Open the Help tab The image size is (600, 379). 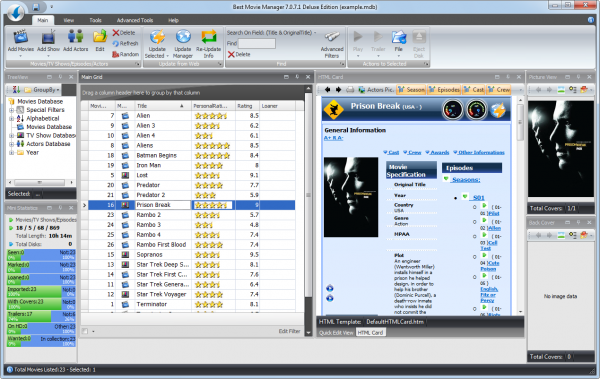coord(173,20)
